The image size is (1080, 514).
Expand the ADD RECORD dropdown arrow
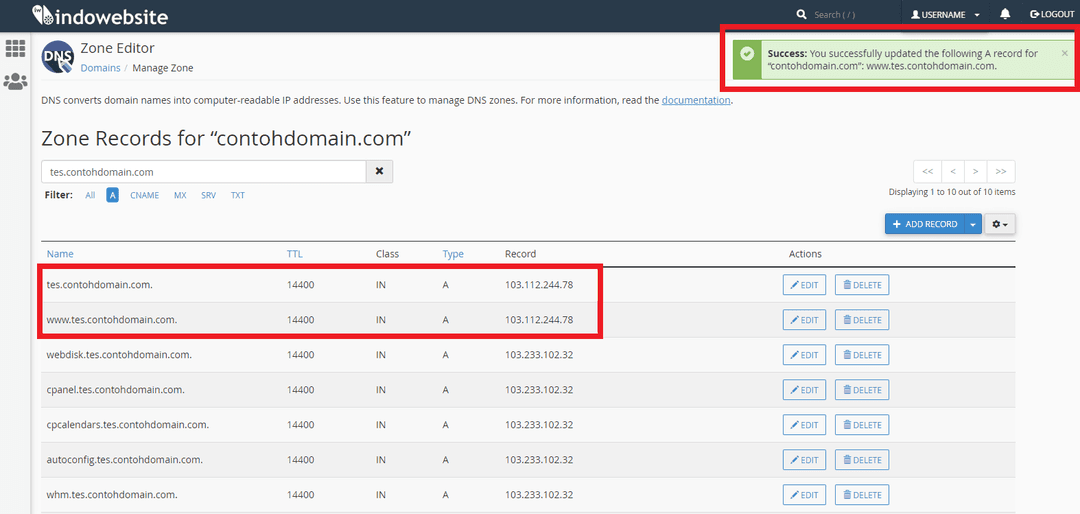point(973,224)
